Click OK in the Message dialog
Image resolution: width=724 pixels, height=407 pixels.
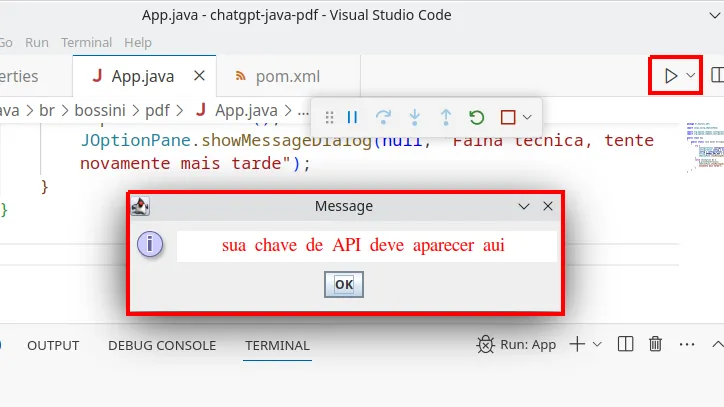344,285
